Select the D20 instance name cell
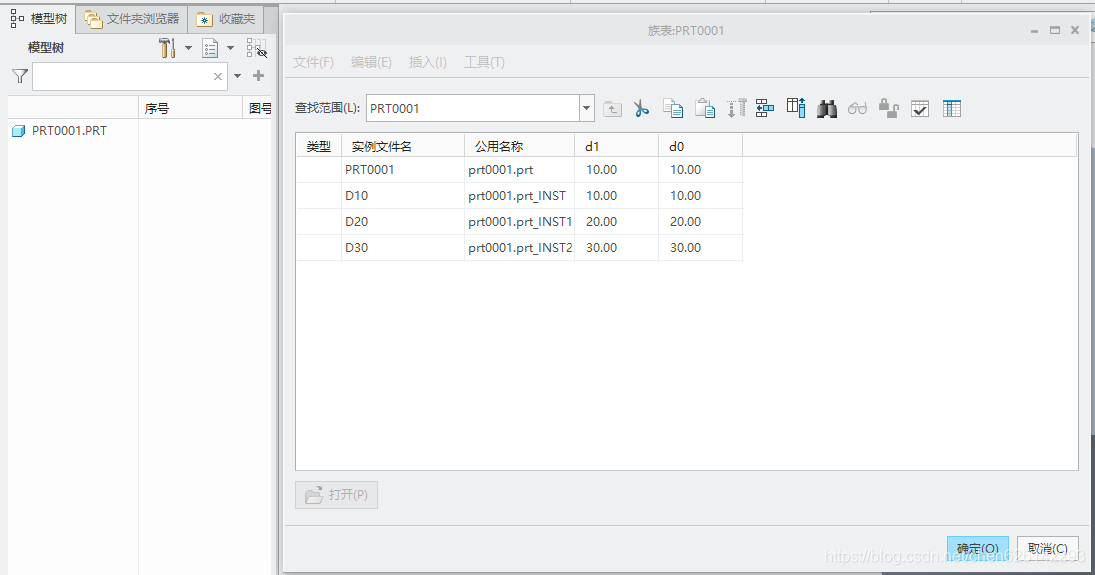Viewport: 1095px width, 575px height. [x=402, y=221]
